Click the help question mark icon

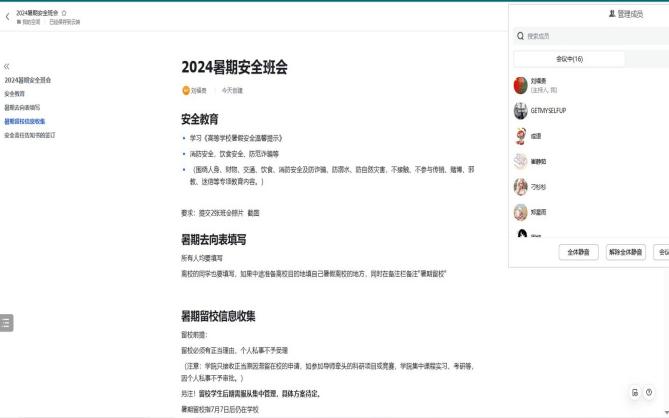point(650,392)
